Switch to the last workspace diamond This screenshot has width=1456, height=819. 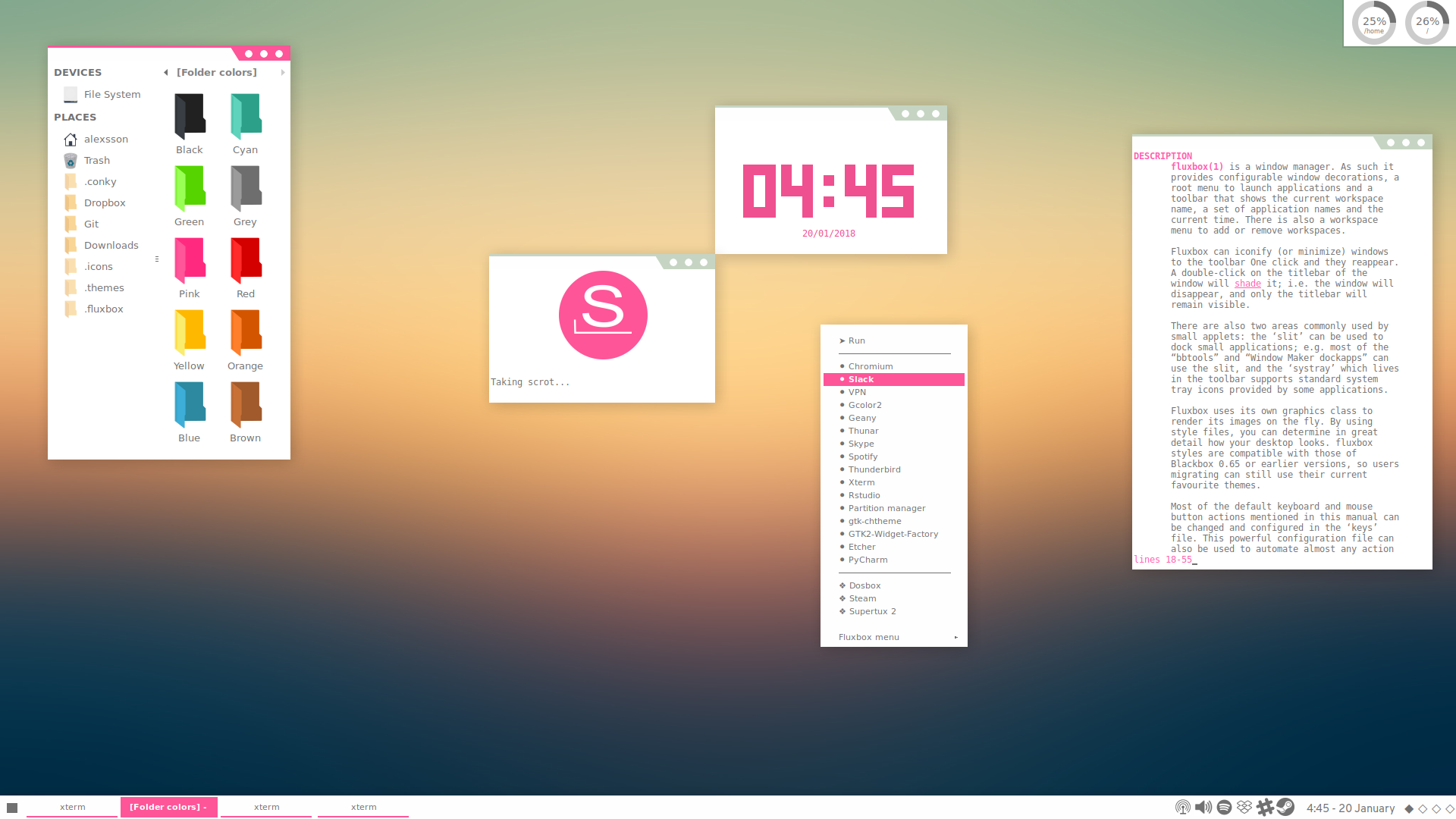[1449, 809]
